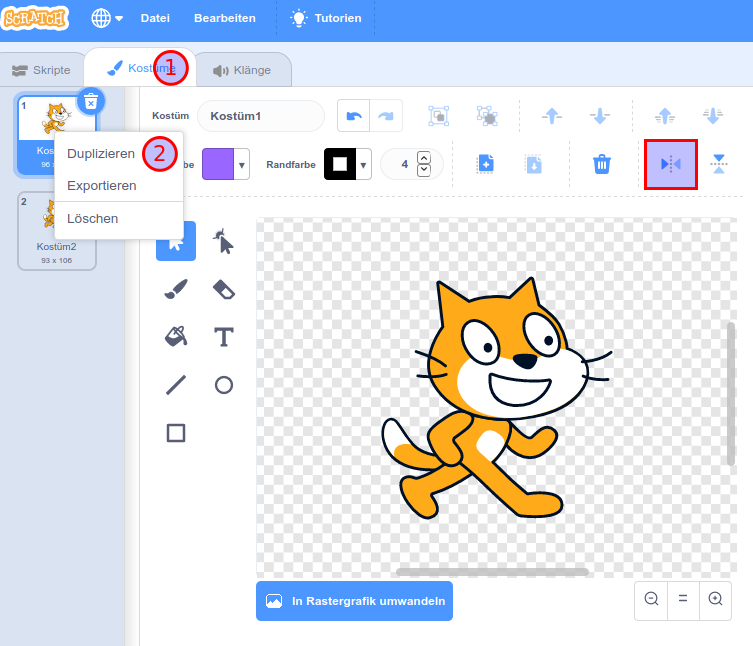
Task: Click the delete trash icon in toolbar
Action: 602,164
